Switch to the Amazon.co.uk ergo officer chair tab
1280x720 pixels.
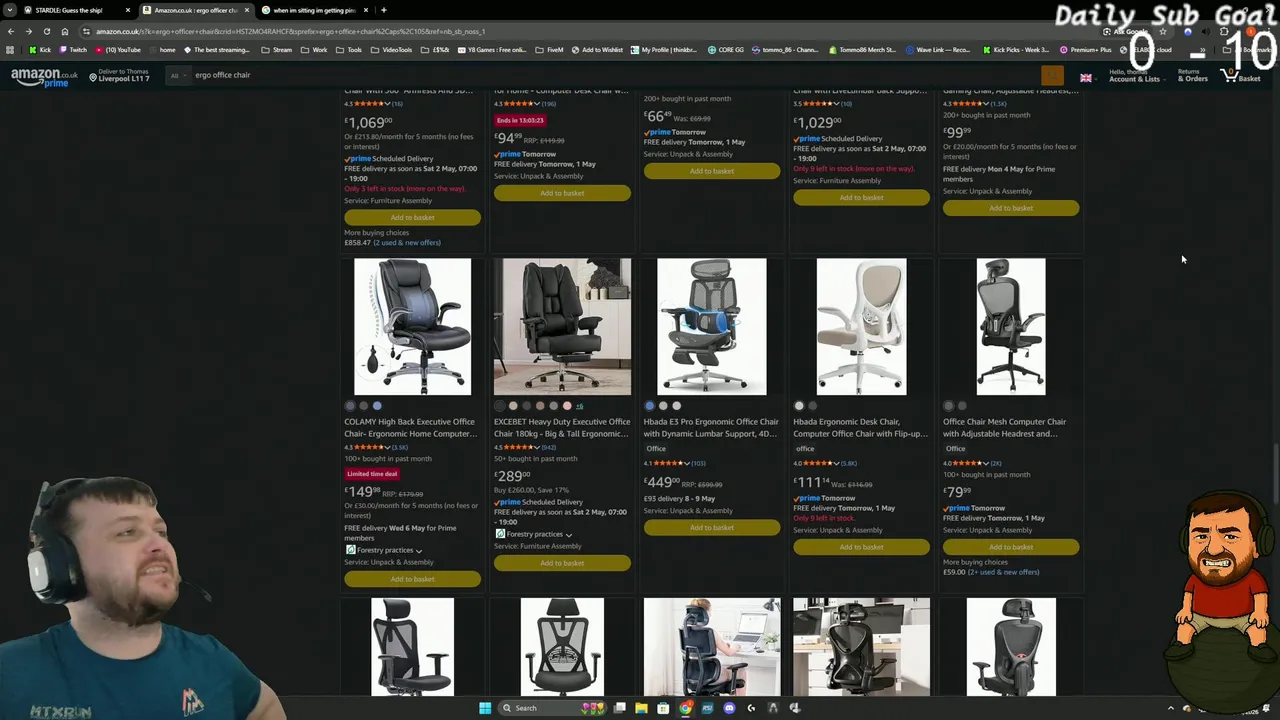(x=195, y=10)
